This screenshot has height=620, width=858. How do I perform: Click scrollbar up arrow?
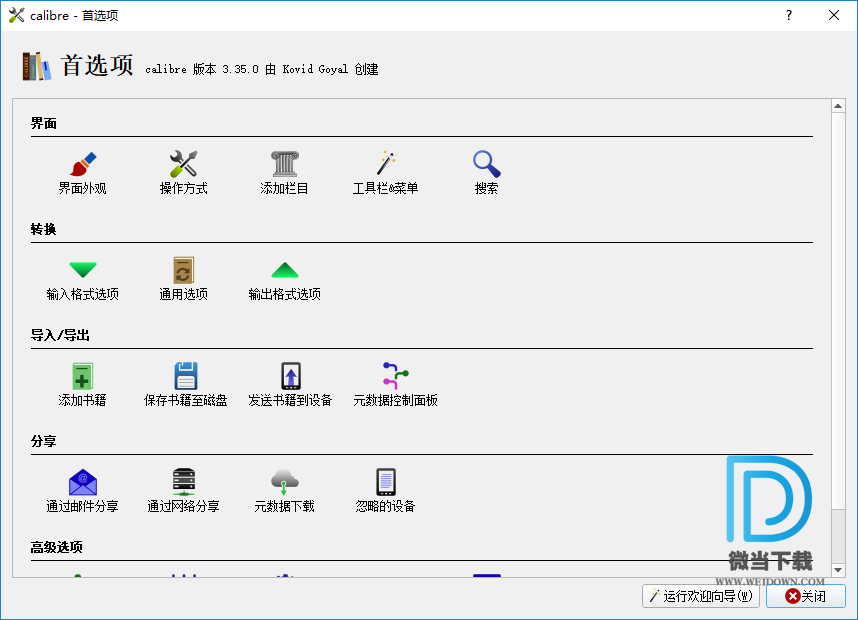[838, 106]
